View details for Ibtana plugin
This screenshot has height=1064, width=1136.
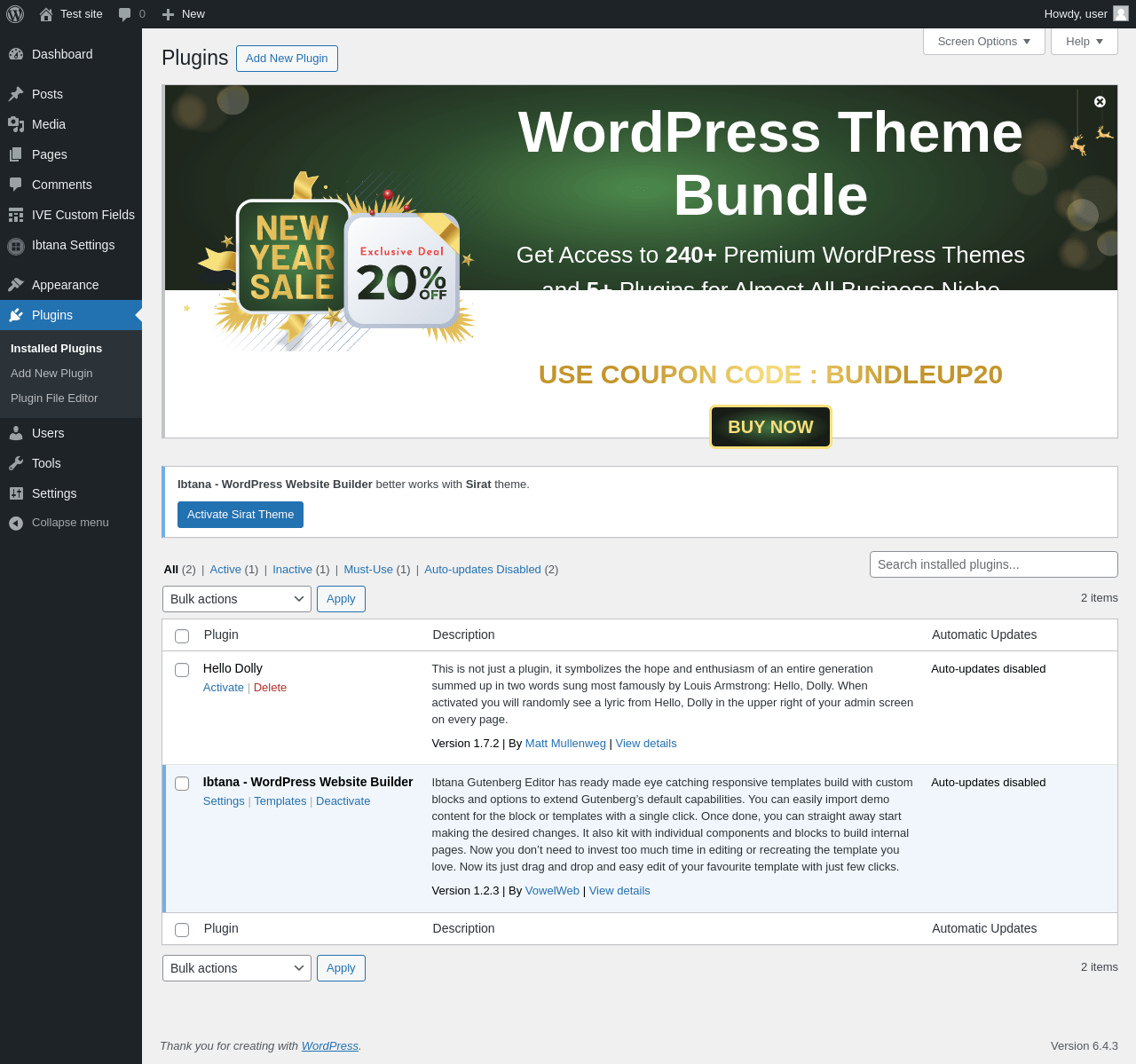pos(619,891)
